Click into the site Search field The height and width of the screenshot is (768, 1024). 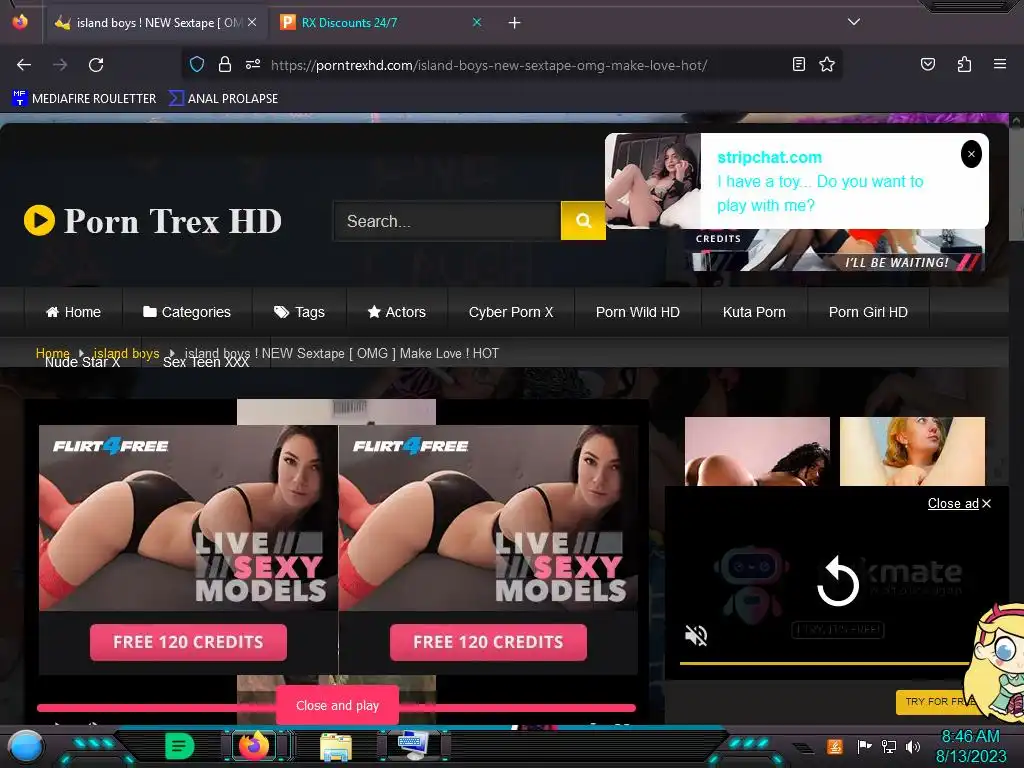pyautogui.click(x=447, y=221)
